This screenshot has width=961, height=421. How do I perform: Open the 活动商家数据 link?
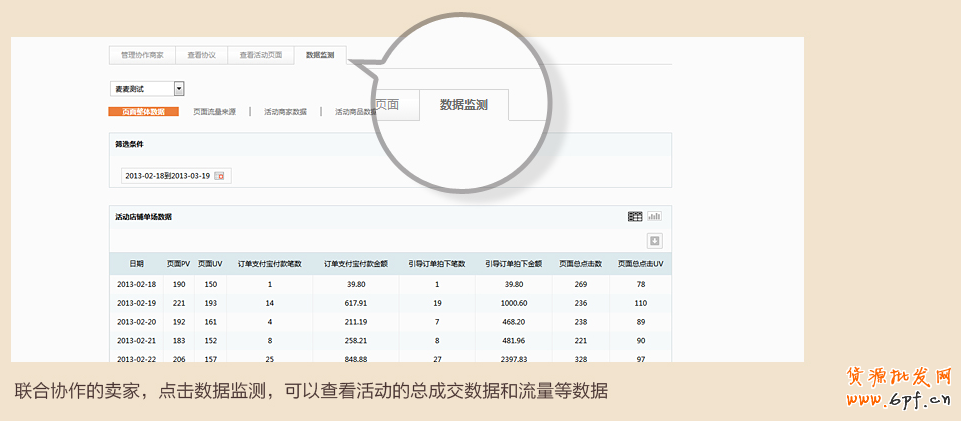coord(285,112)
